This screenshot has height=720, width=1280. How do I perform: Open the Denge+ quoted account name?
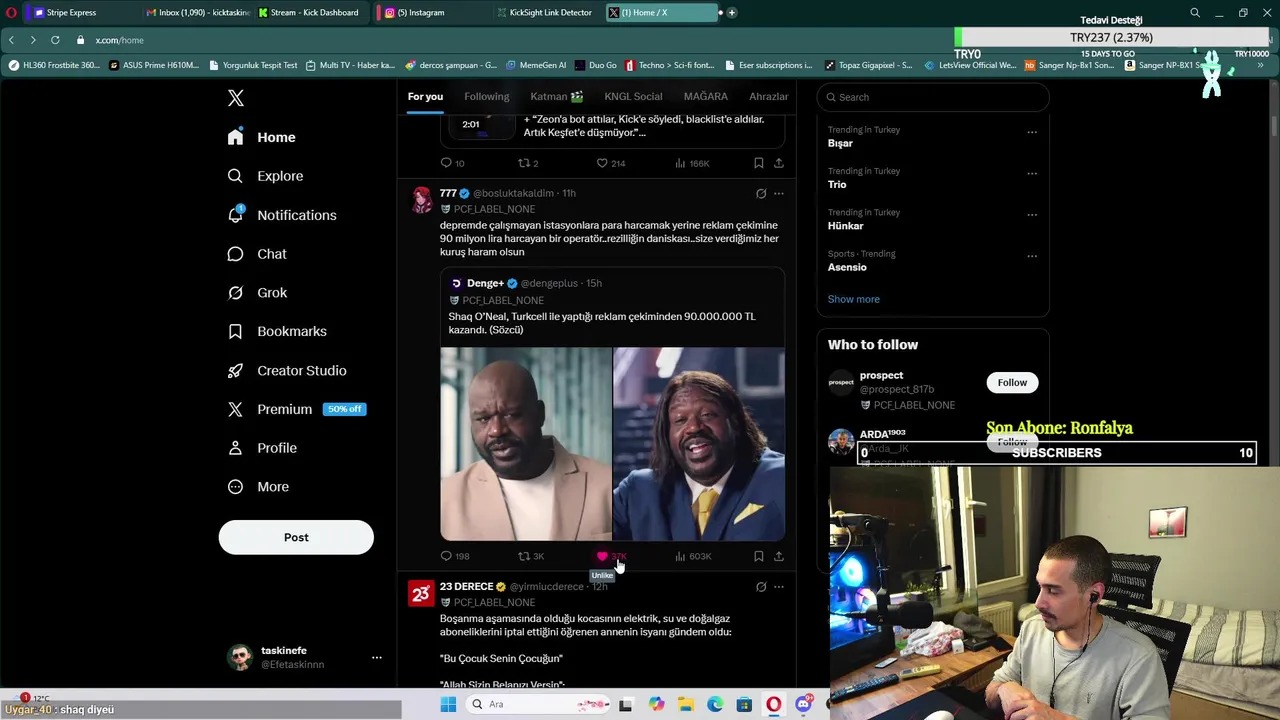[x=485, y=283]
